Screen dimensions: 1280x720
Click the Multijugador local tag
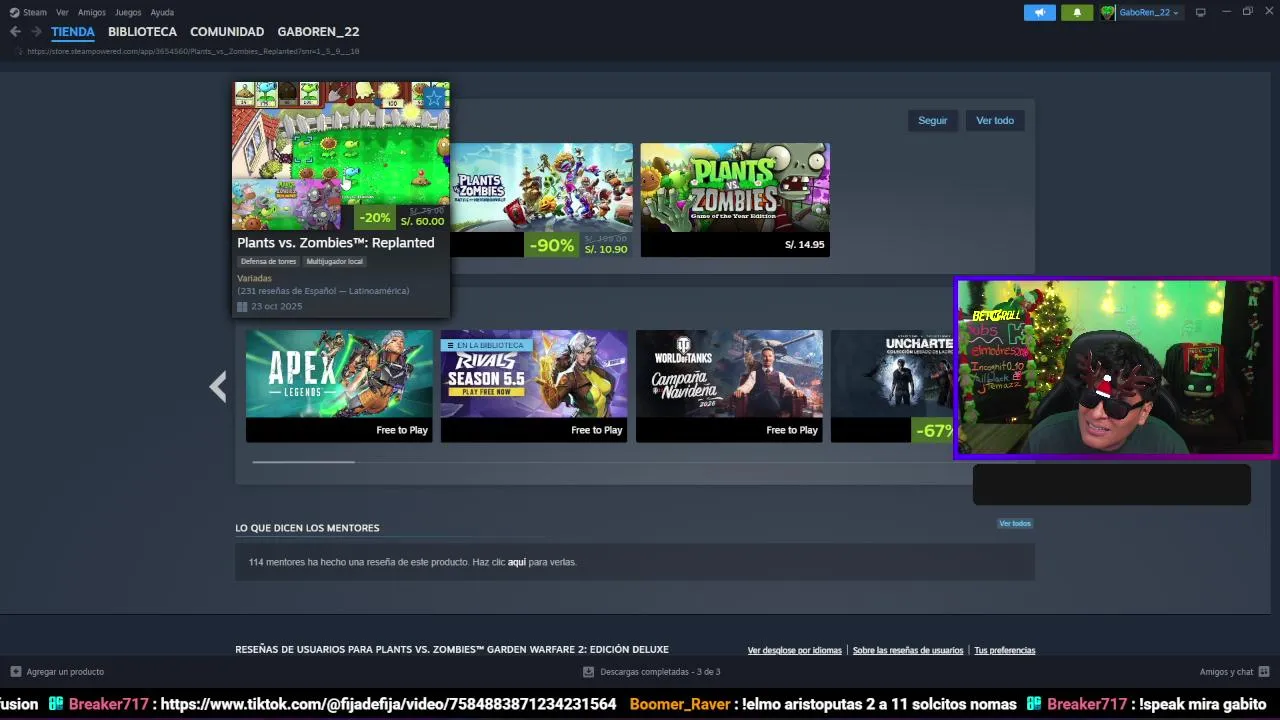[x=335, y=261]
